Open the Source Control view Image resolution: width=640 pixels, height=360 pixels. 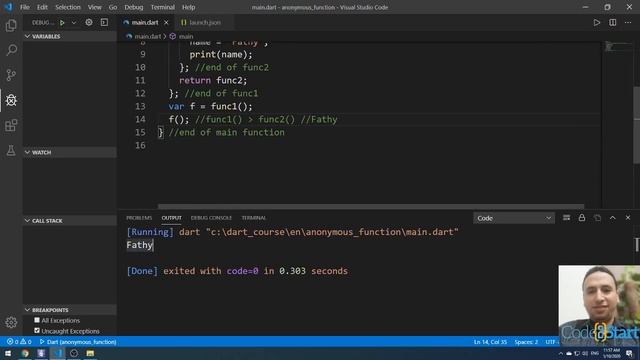11,75
